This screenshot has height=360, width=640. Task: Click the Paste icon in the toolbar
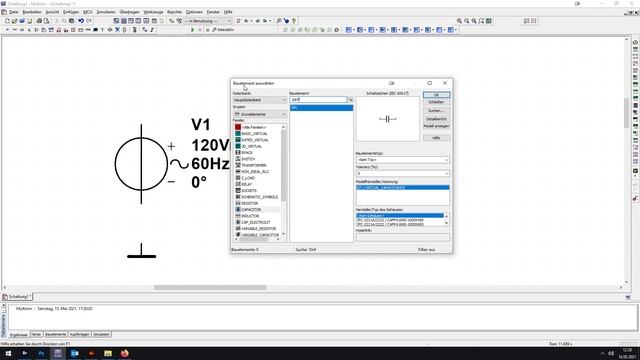(71, 21)
